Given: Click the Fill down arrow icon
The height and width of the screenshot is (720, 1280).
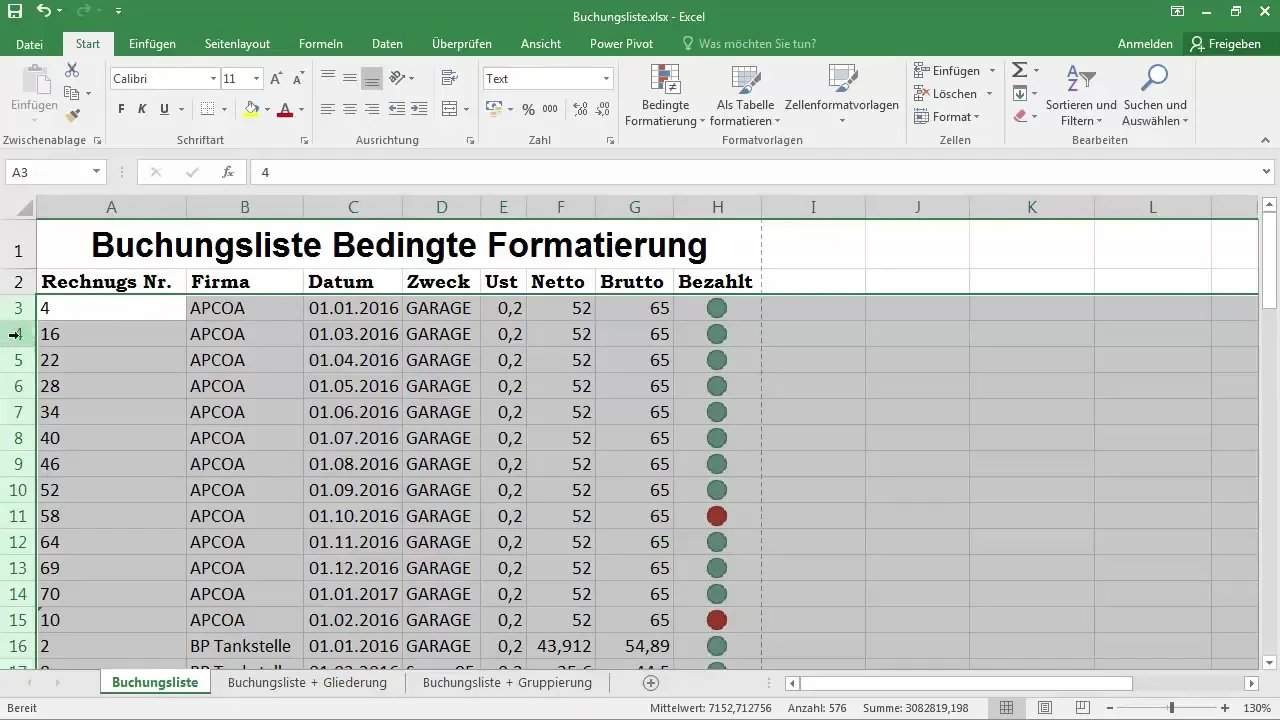Looking at the screenshot, I should 1019,93.
